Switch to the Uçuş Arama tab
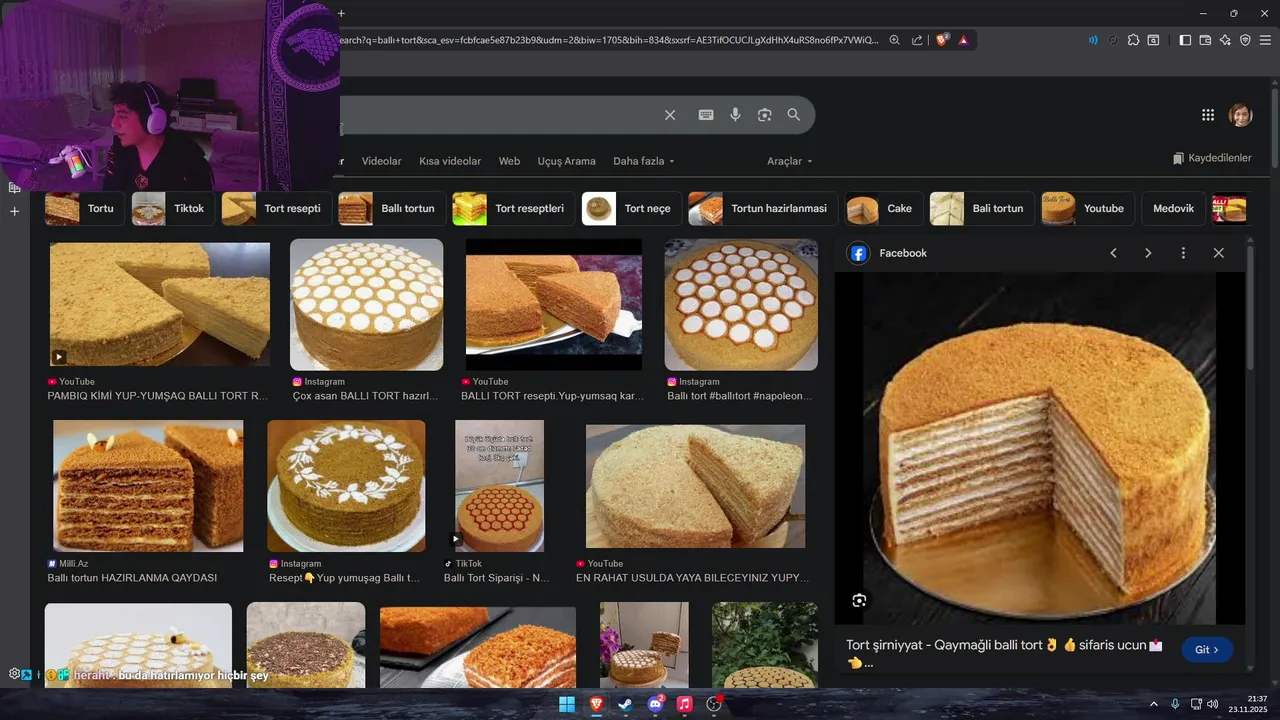 click(x=566, y=161)
